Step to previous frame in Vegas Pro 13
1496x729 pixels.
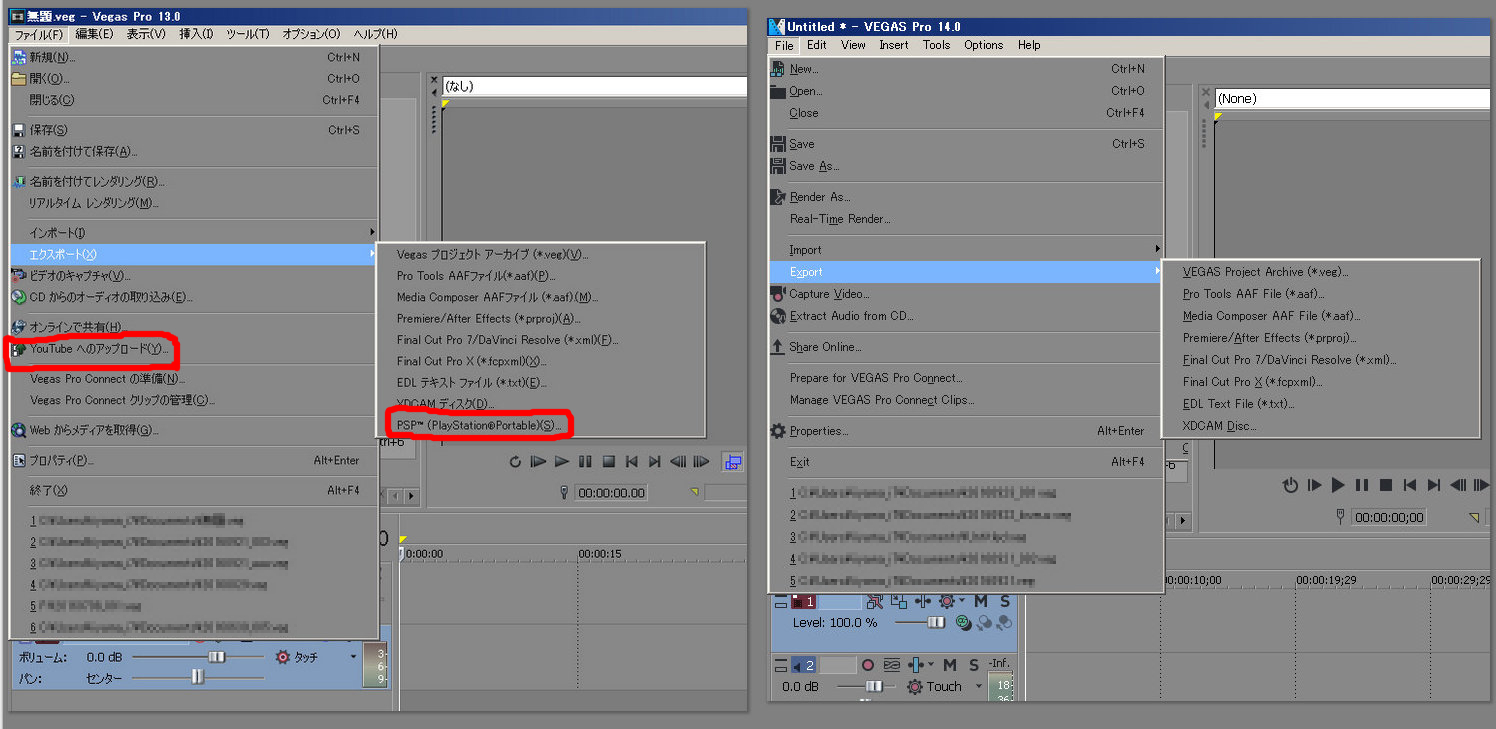pos(678,461)
